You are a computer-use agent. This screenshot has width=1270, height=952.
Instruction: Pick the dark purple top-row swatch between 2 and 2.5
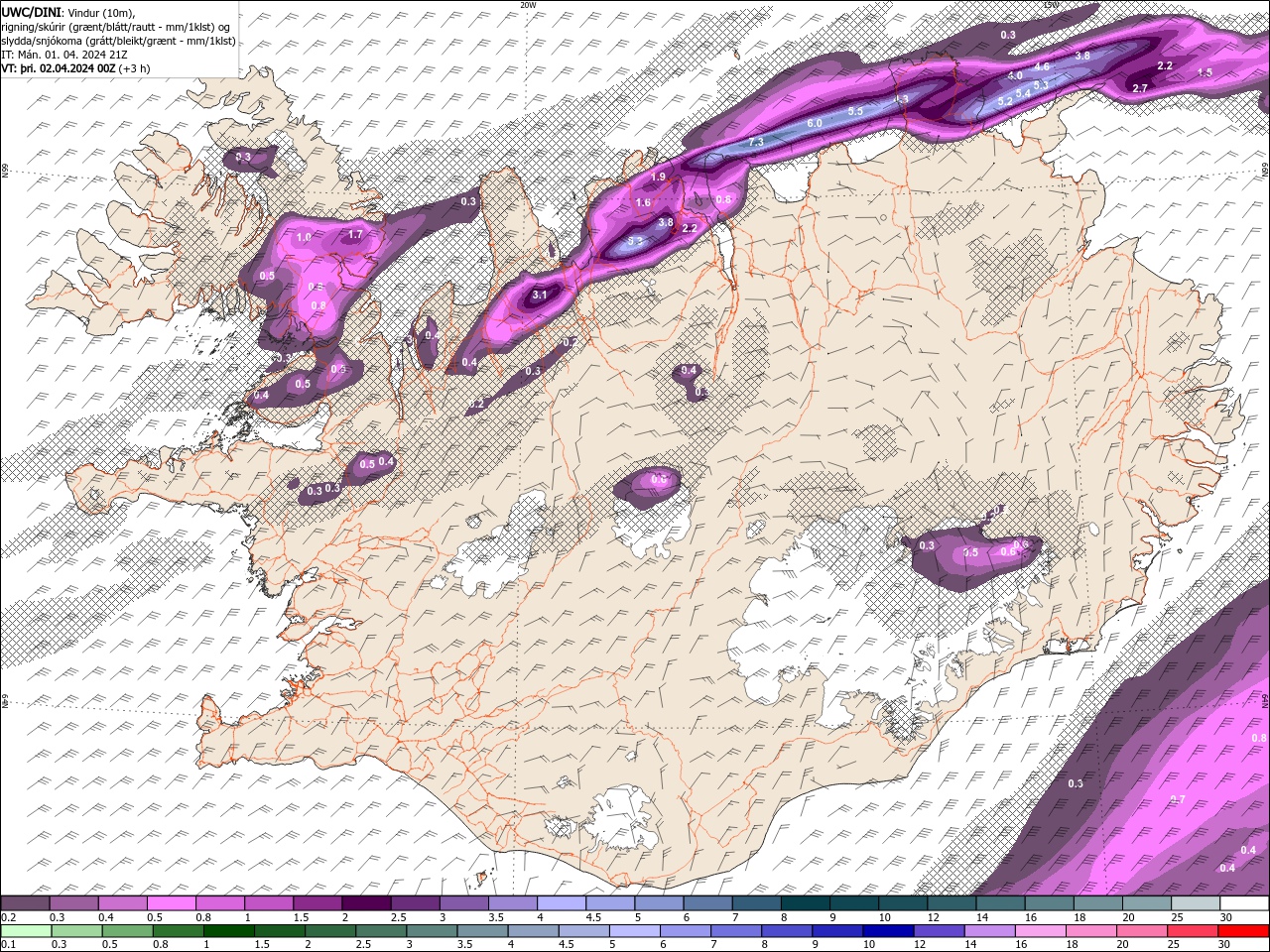tap(366, 903)
